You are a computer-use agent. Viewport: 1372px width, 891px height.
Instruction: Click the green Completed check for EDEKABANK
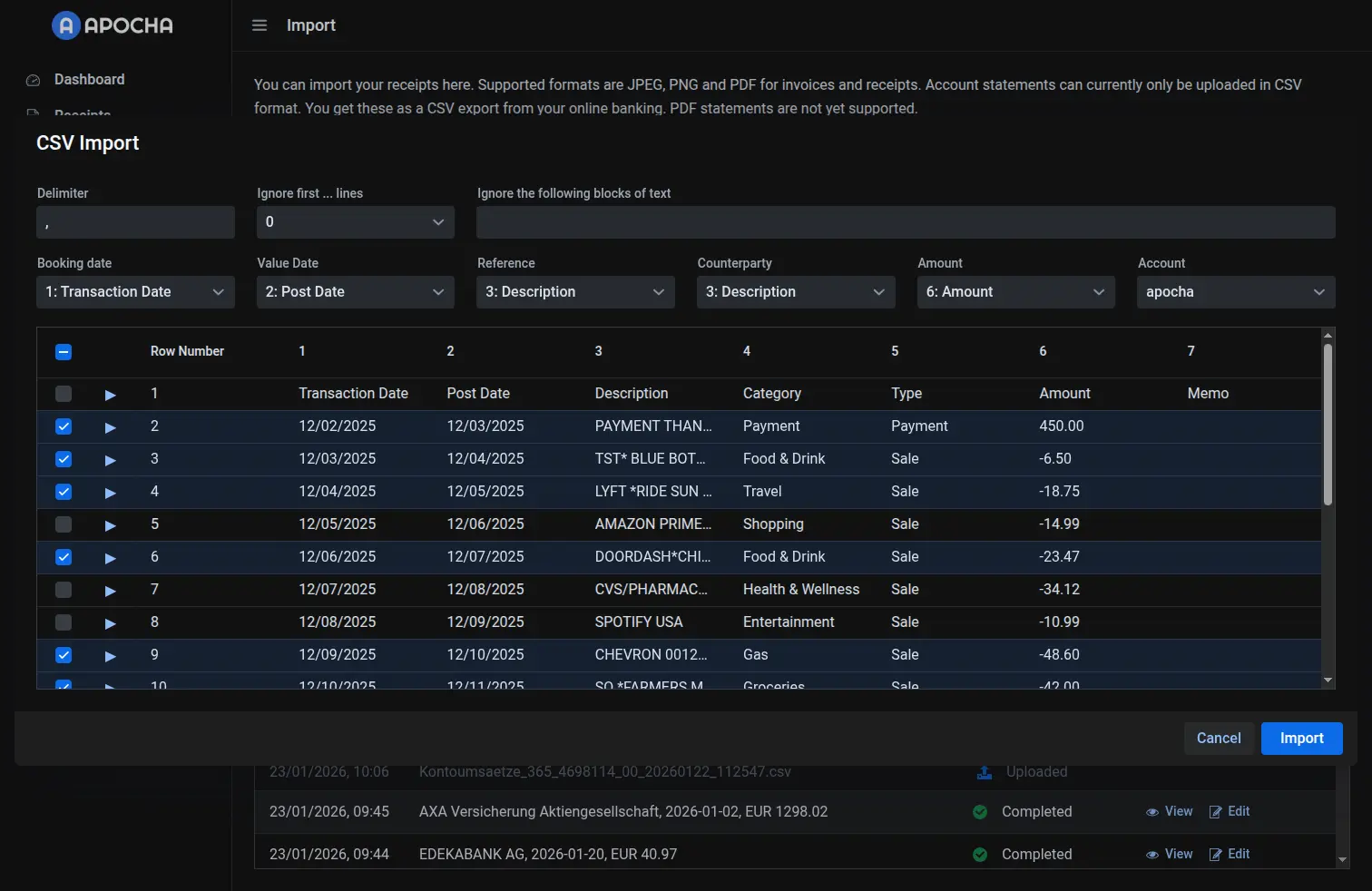979,854
